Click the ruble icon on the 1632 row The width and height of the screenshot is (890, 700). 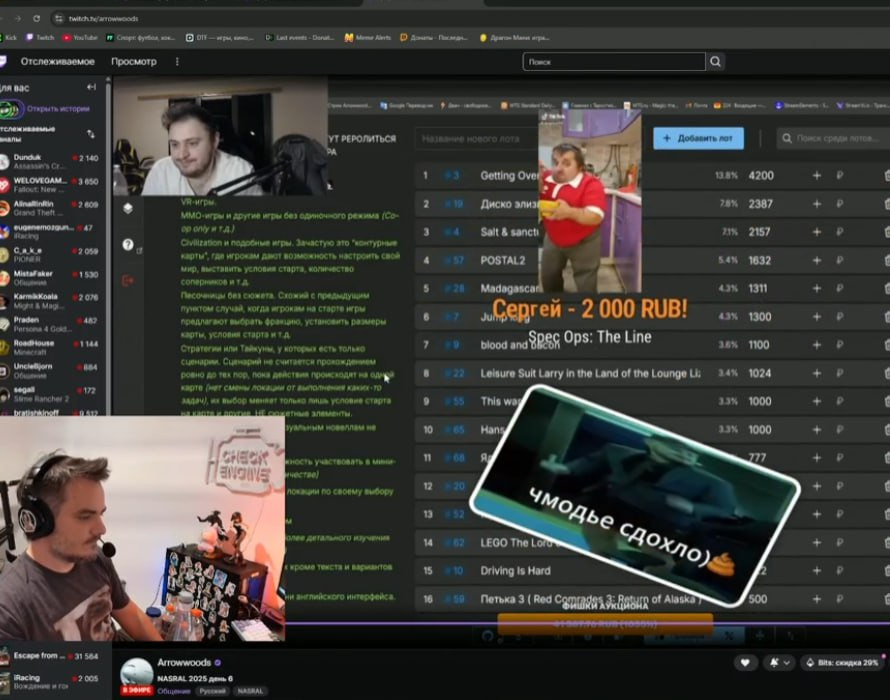click(x=839, y=261)
